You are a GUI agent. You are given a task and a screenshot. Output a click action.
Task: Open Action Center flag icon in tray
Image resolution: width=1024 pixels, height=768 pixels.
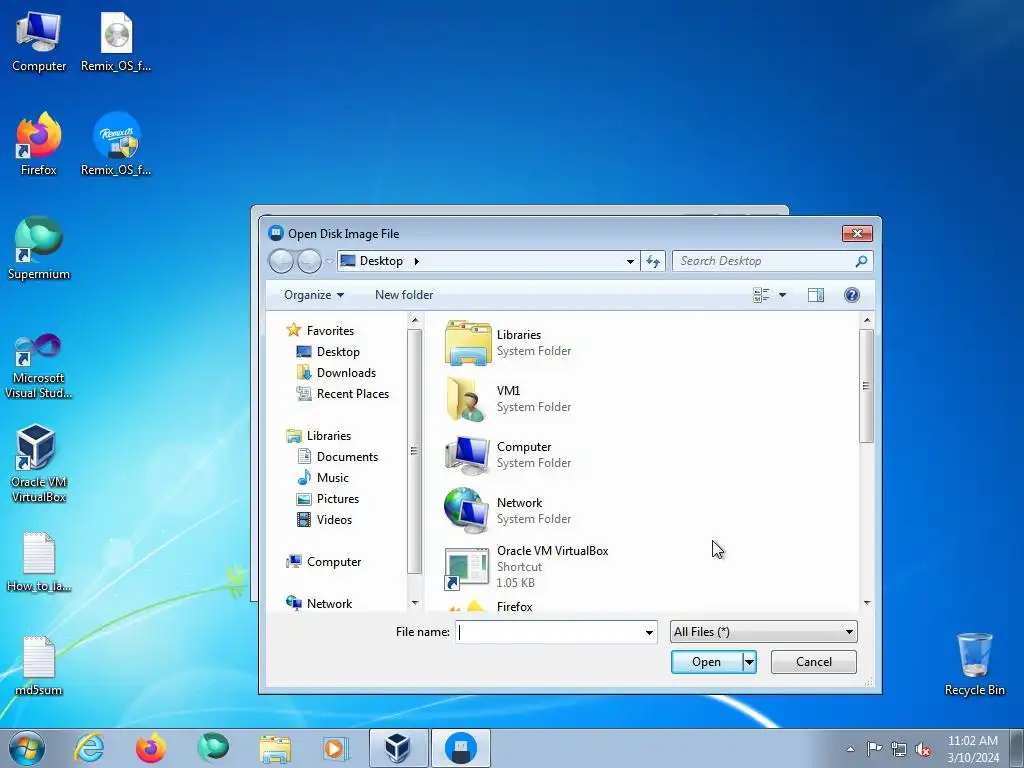[874, 748]
